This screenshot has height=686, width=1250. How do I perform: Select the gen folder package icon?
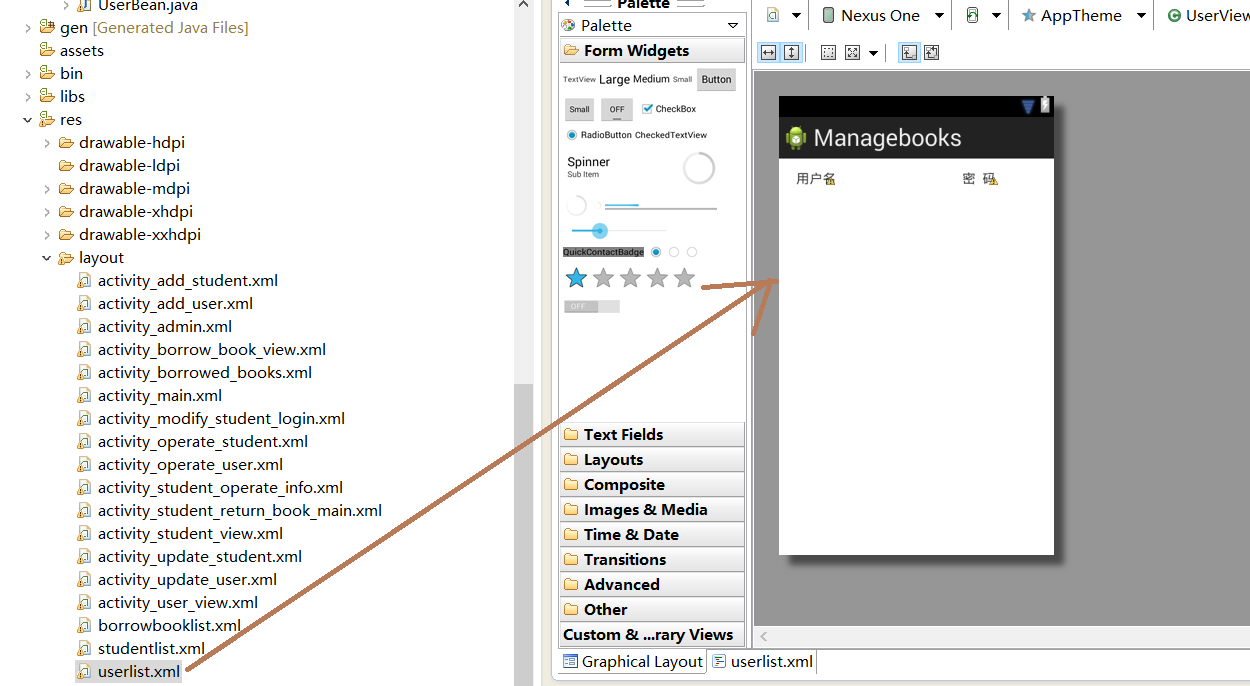point(47,27)
